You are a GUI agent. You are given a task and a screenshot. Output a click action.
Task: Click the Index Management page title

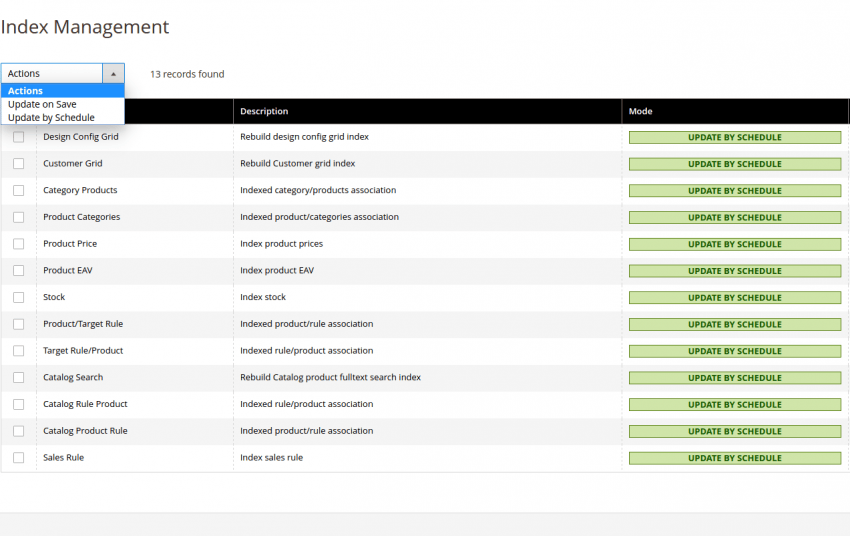coord(85,27)
